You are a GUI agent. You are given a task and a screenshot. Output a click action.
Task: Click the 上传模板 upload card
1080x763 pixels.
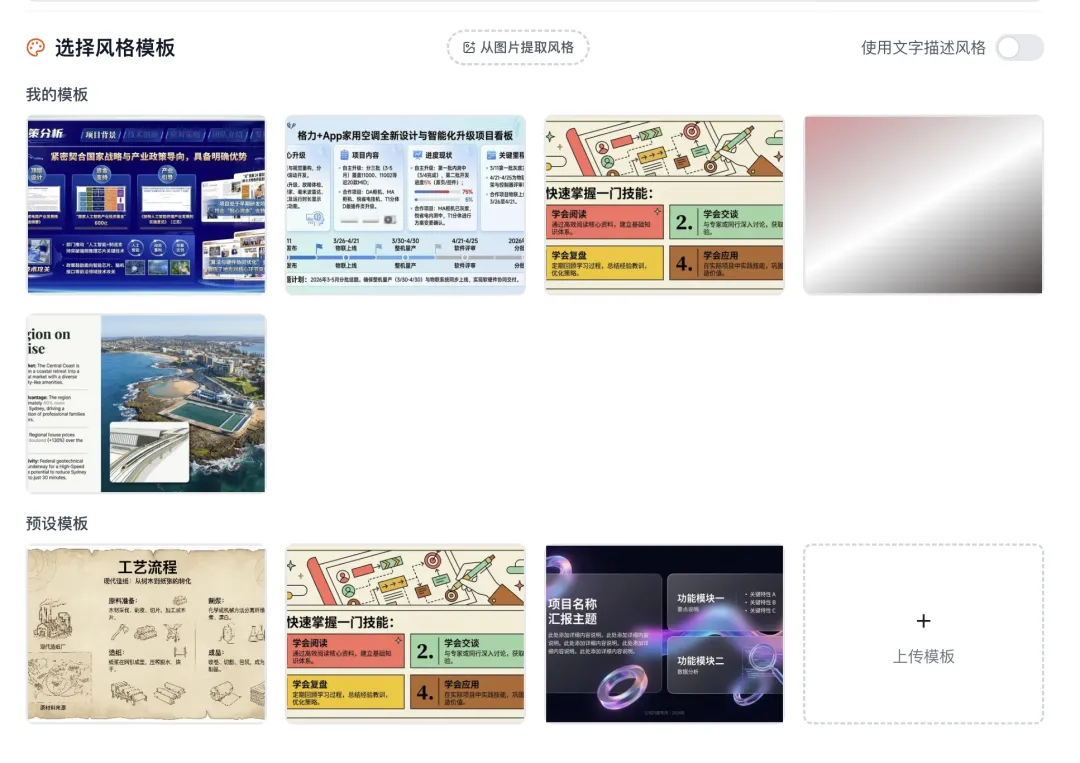tap(923, 634)
